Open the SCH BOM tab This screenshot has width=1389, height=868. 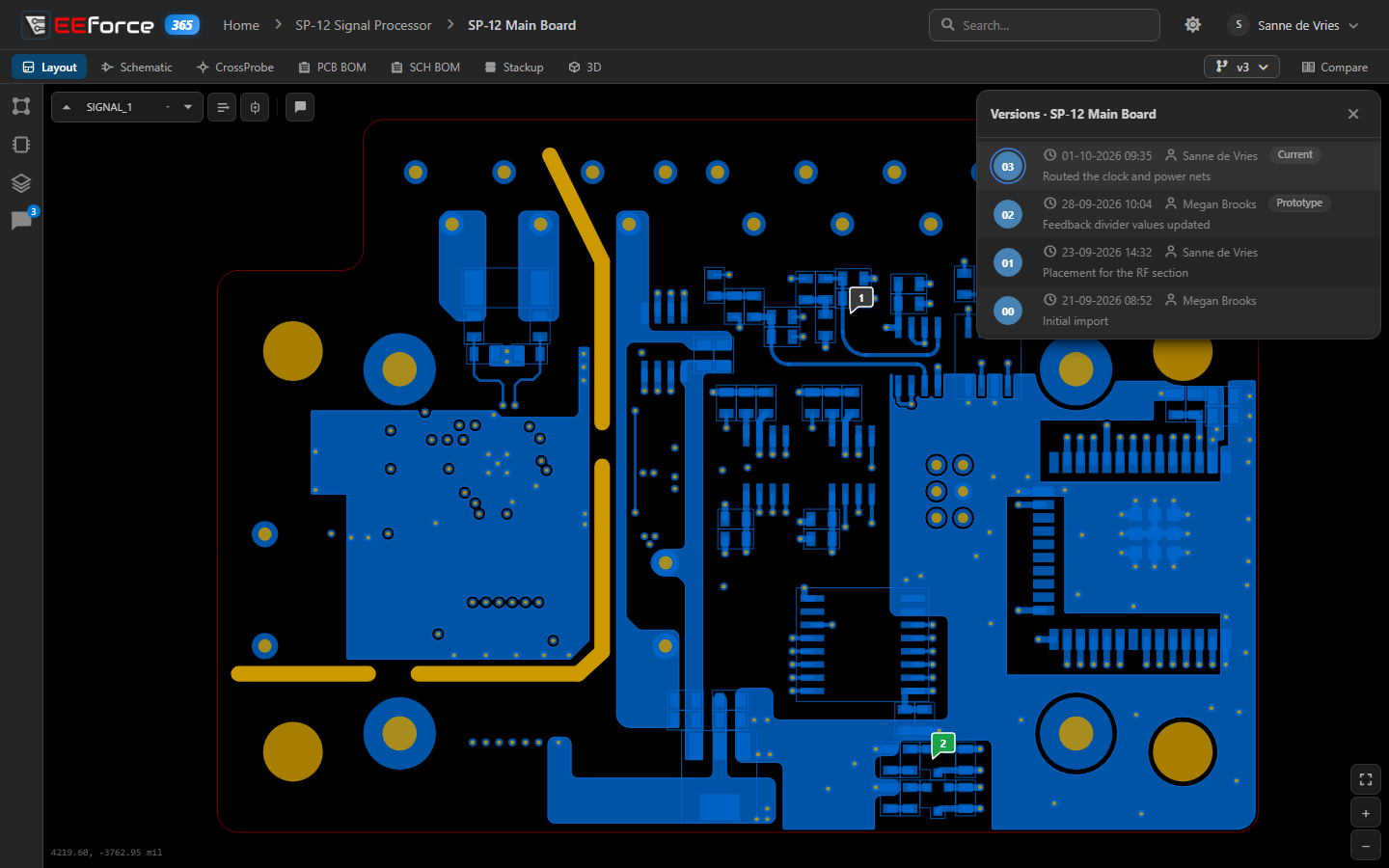click(425, 67)
